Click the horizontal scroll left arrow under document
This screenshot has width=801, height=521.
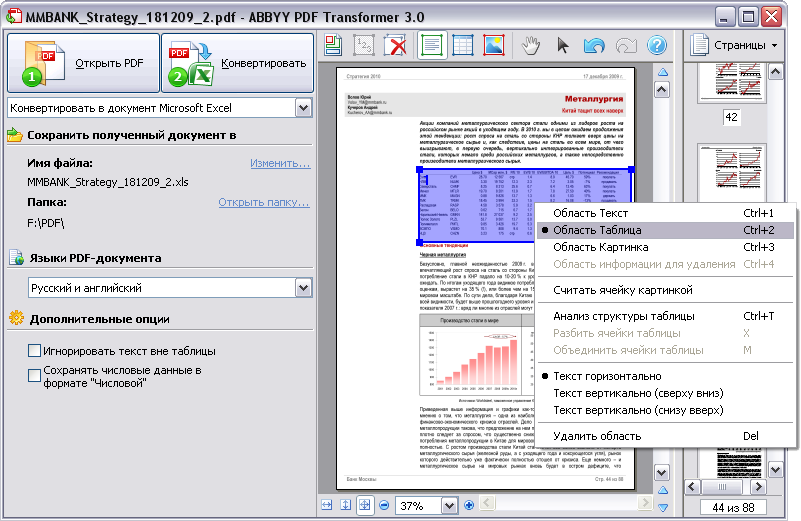487,503
